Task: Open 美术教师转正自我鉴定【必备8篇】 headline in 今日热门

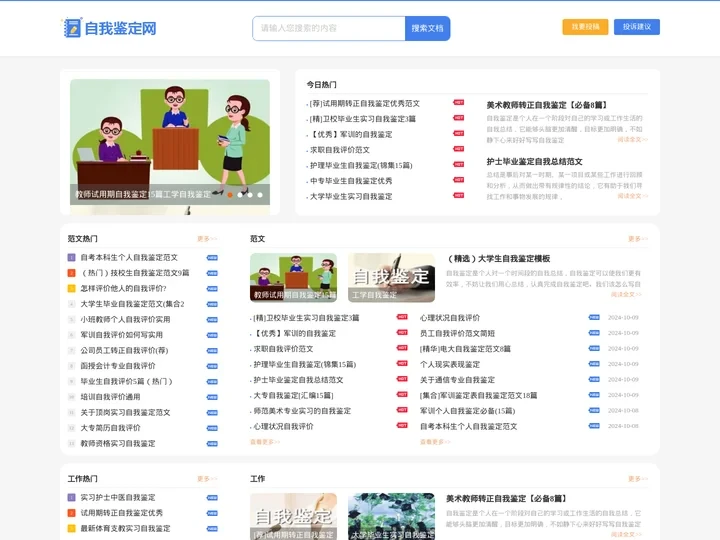Action: (x=546, y=105)
